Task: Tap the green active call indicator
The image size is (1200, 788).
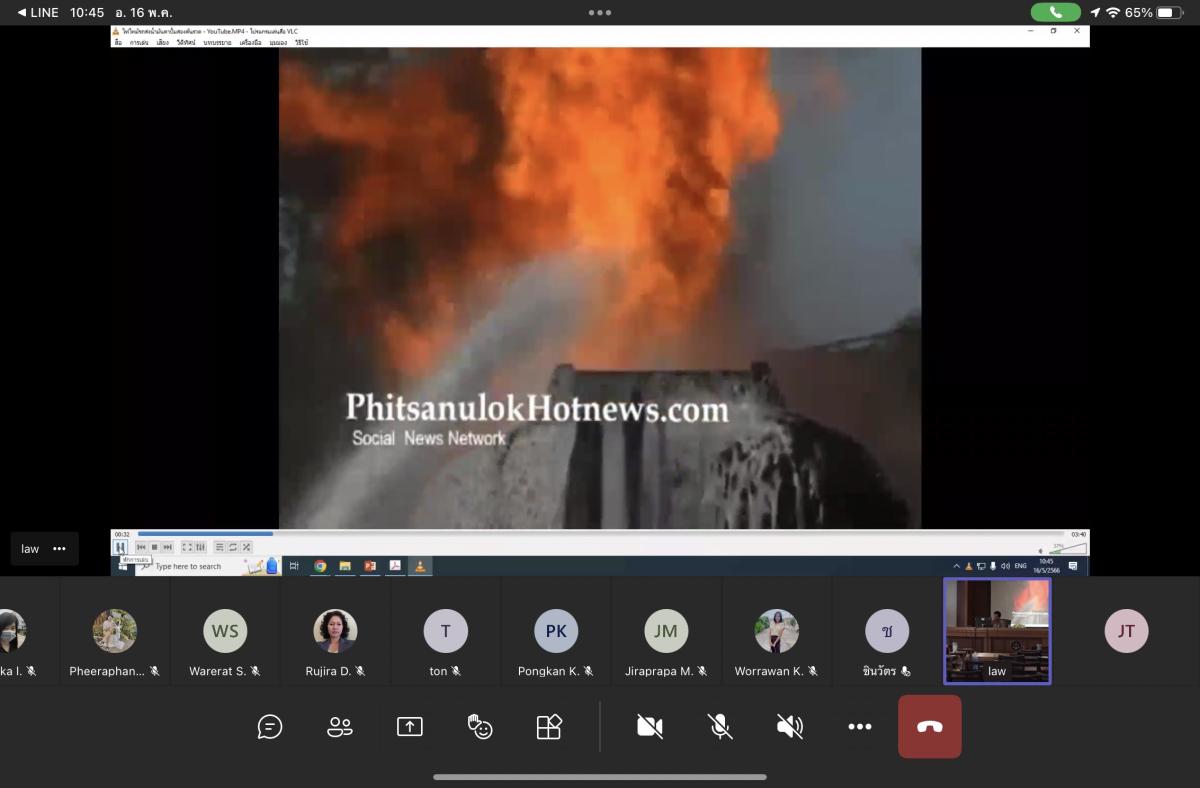Action: click(x=1056, y=13)
